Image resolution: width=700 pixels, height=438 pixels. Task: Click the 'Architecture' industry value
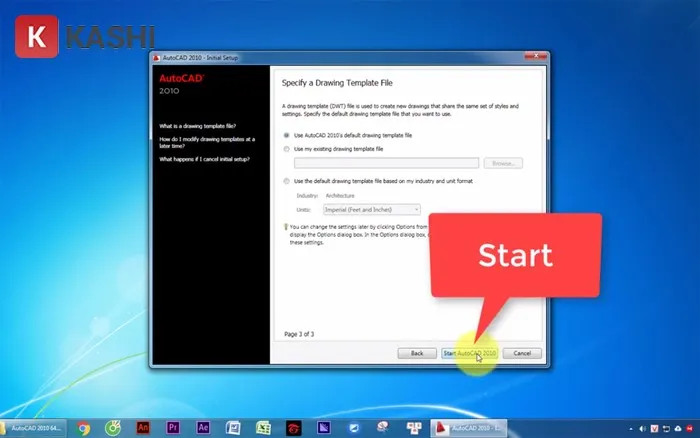340,196
